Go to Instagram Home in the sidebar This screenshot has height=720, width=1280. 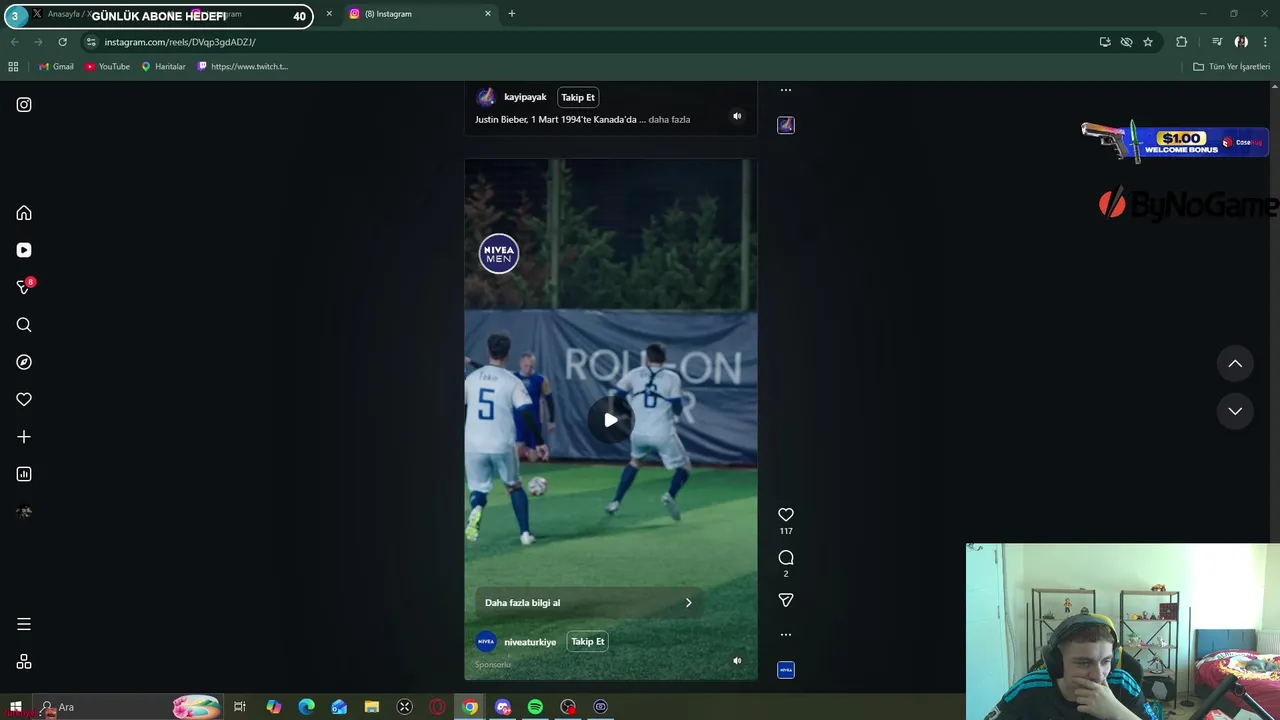click(24, 213)
